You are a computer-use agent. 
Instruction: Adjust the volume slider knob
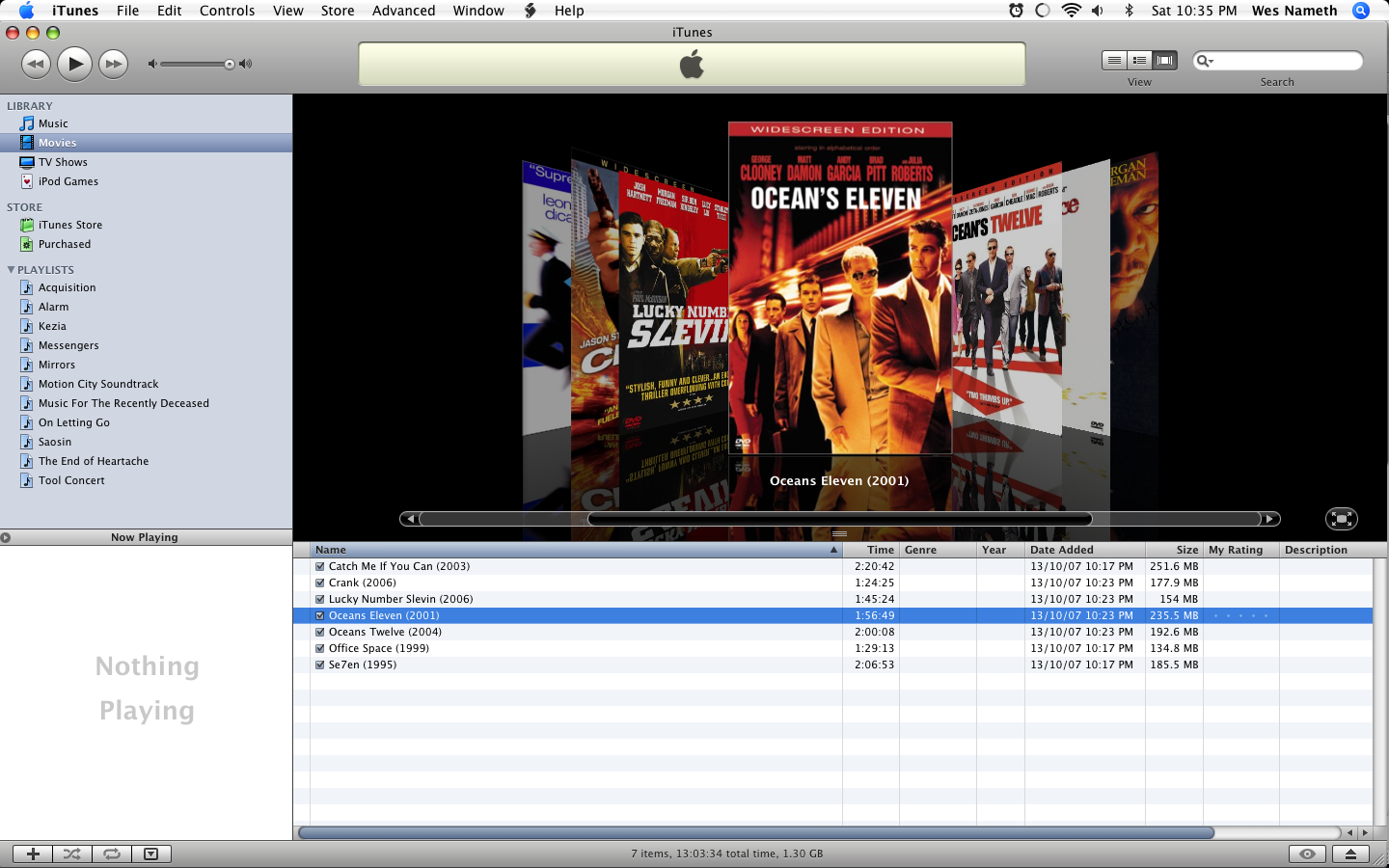(x=230, y=65)
